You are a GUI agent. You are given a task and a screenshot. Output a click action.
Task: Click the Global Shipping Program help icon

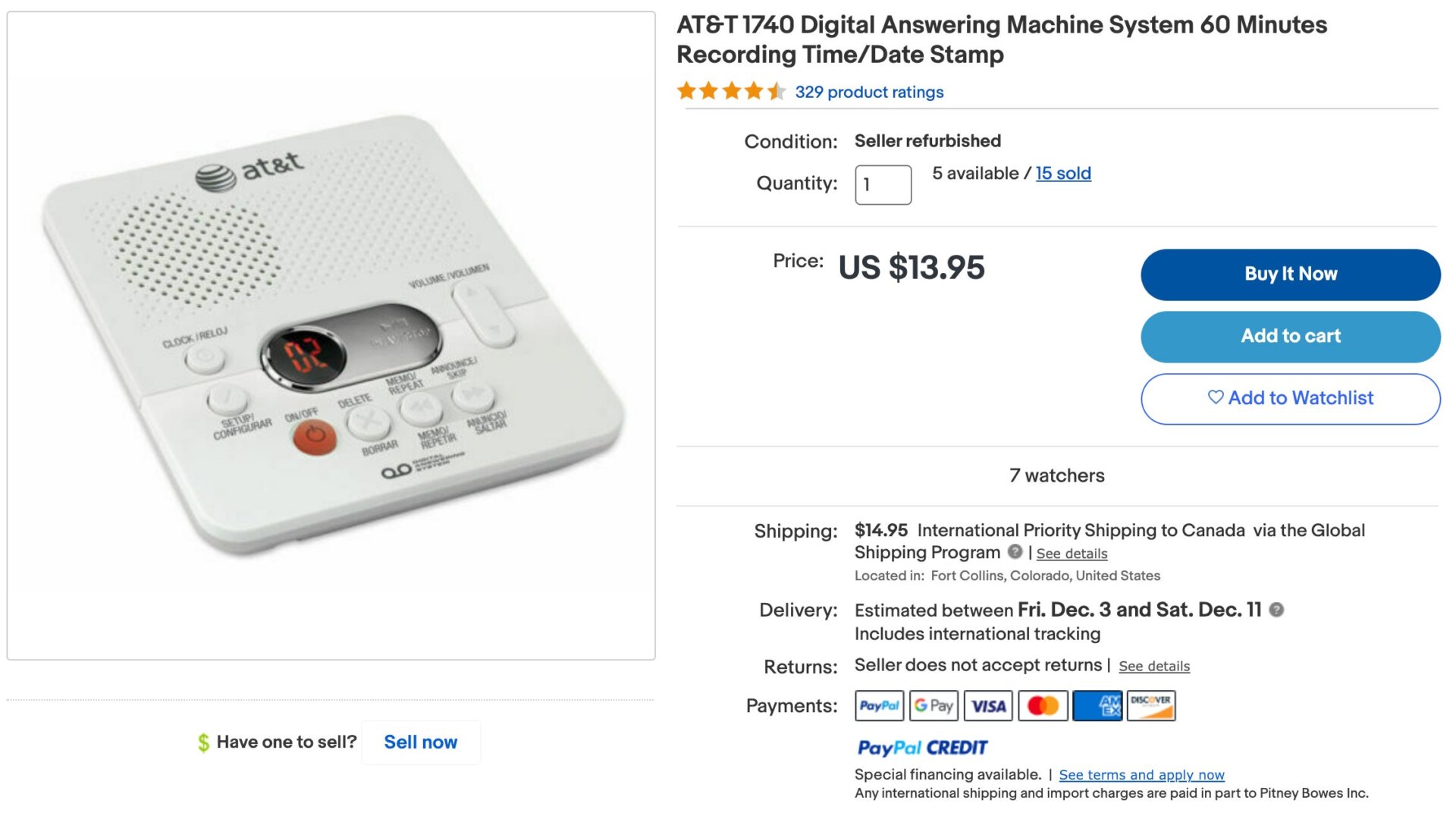tap(1014, 554)
